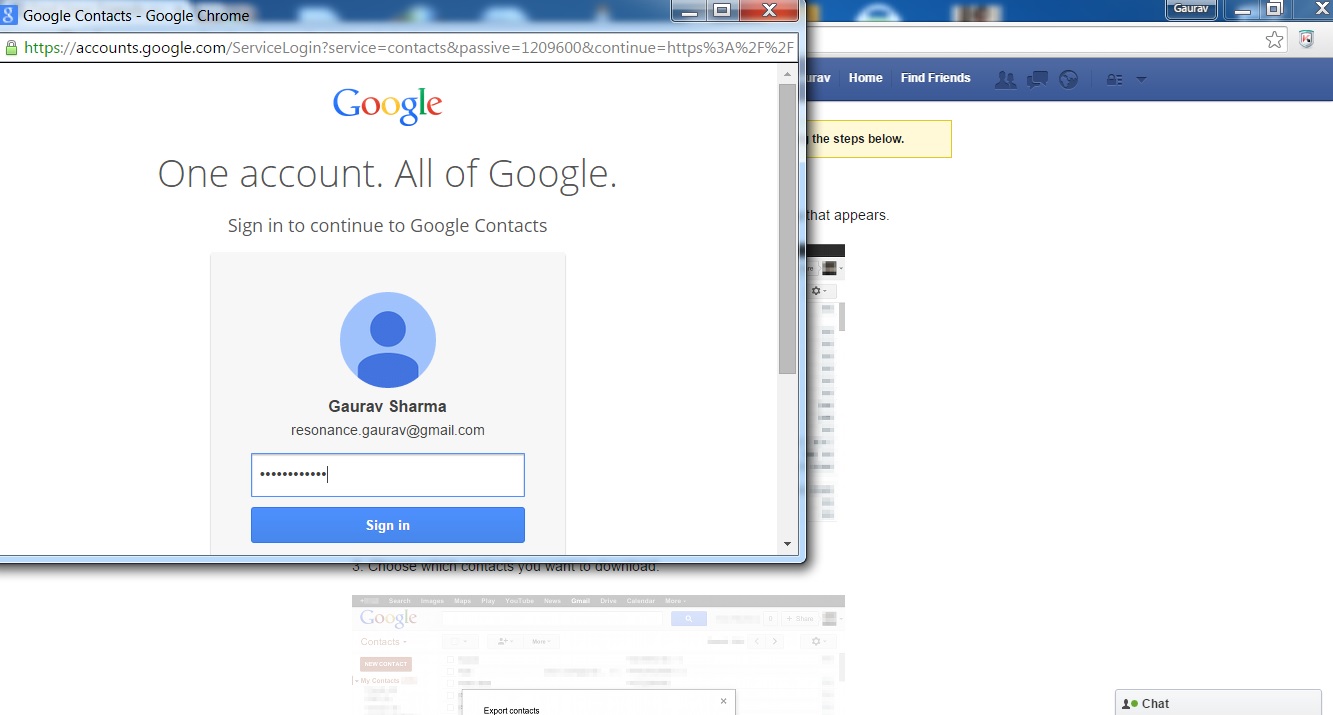Click the Sign in button
The width and height of the screenshot is (1333, 715).
[x=387, y=525]
